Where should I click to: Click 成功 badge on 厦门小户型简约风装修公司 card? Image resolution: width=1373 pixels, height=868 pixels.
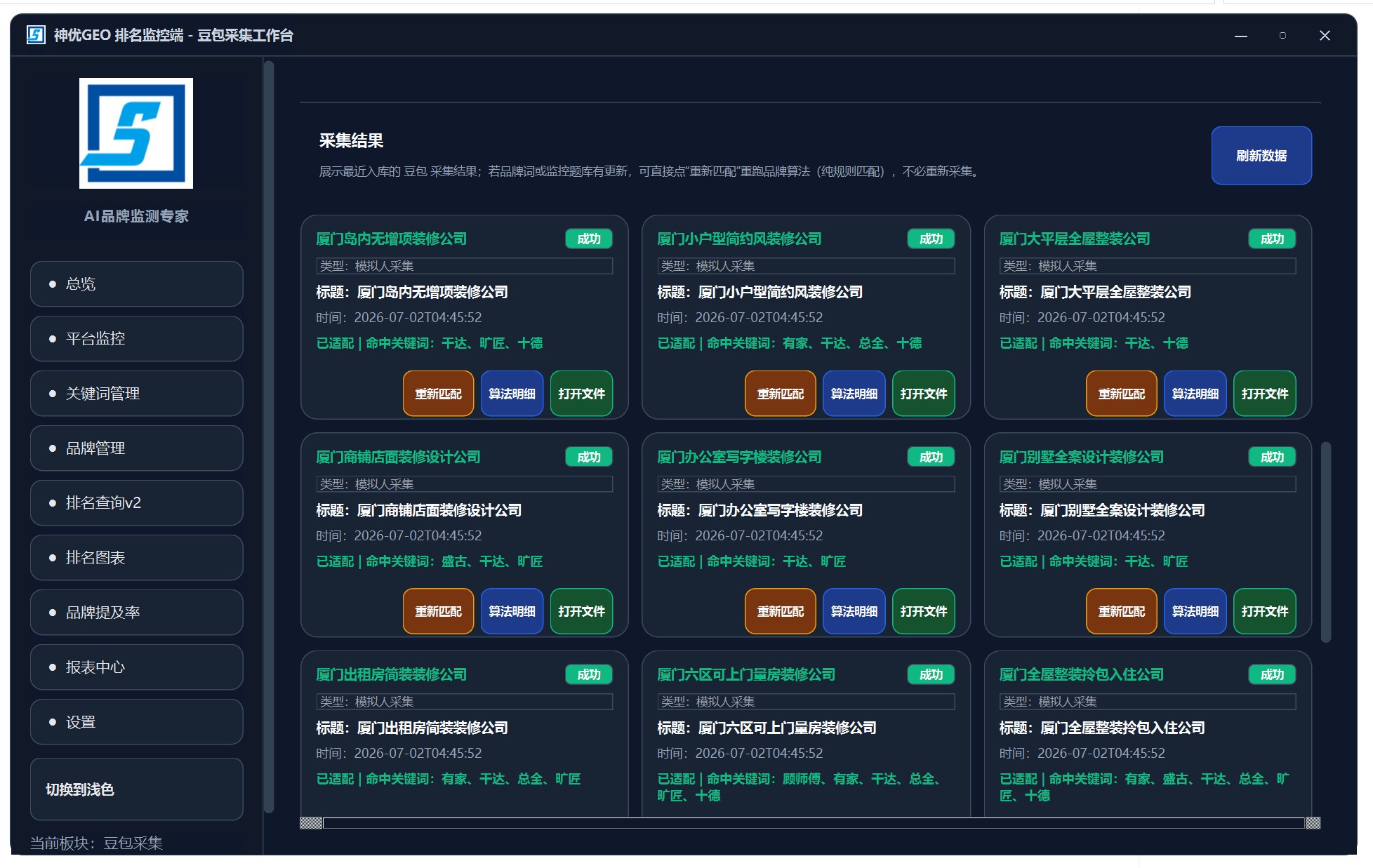tap(931, 239)
